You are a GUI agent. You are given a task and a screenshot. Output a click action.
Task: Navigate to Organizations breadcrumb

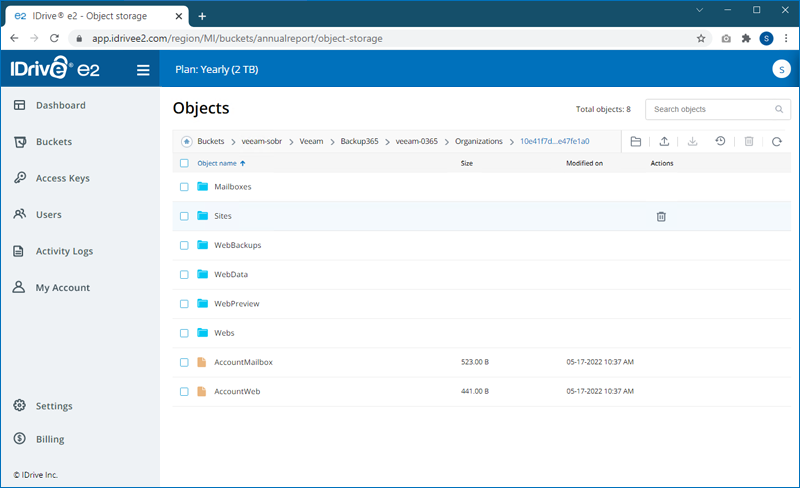[x=479, y=141]
